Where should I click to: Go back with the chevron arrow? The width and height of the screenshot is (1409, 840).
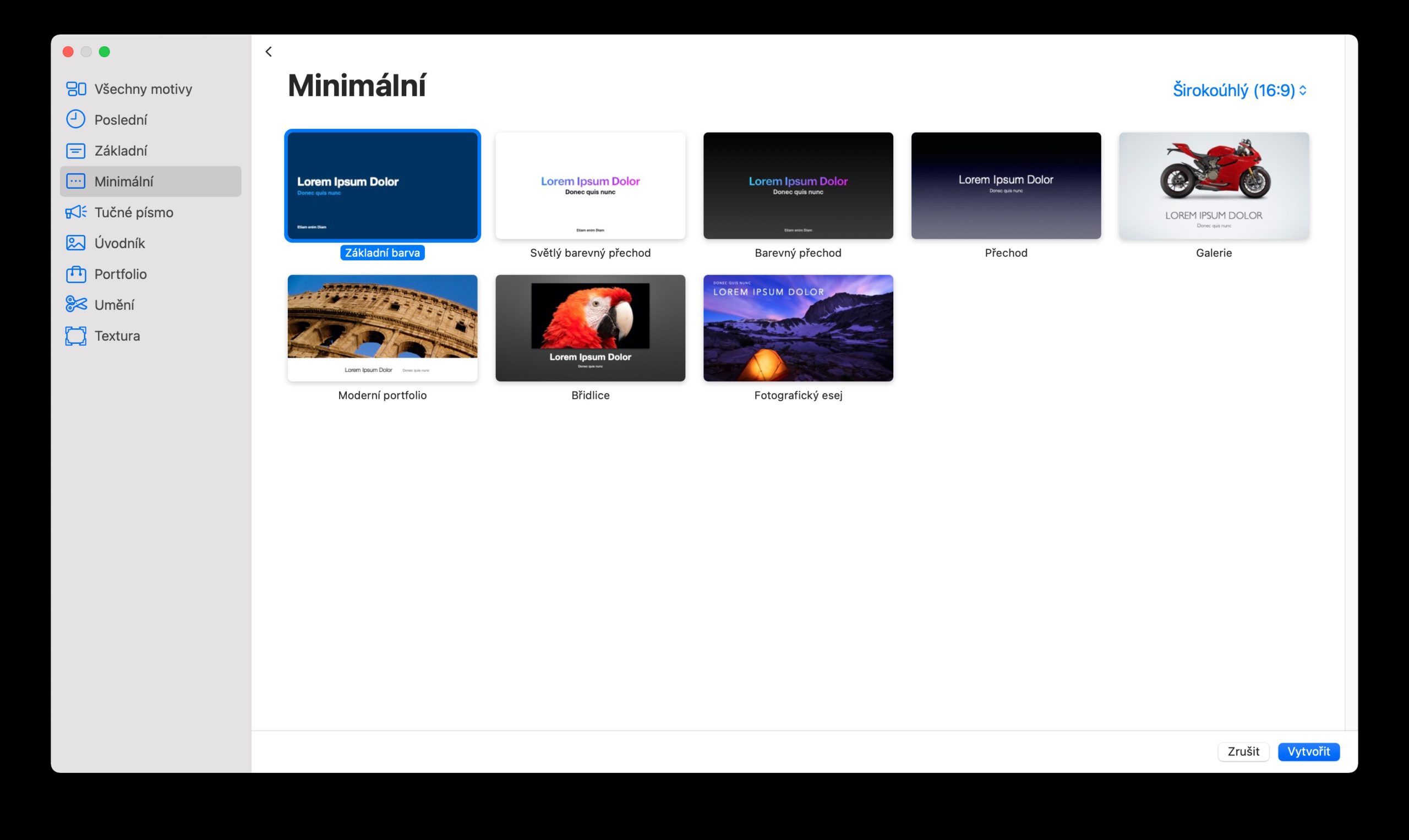coord(269,52)
